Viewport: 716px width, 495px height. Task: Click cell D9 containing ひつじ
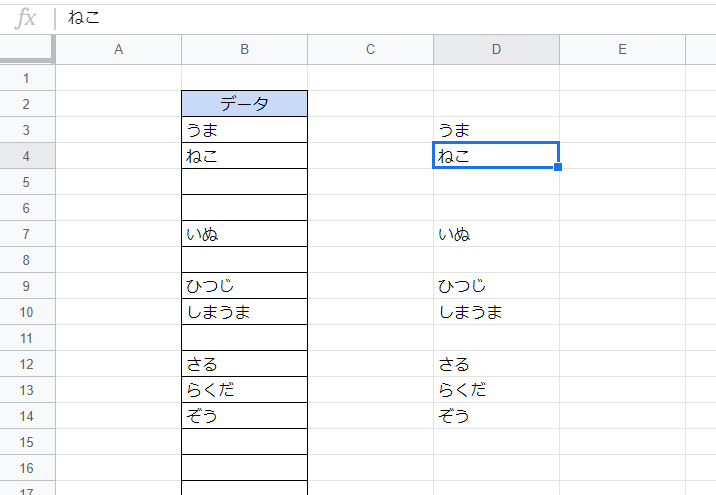pos(496,286)
